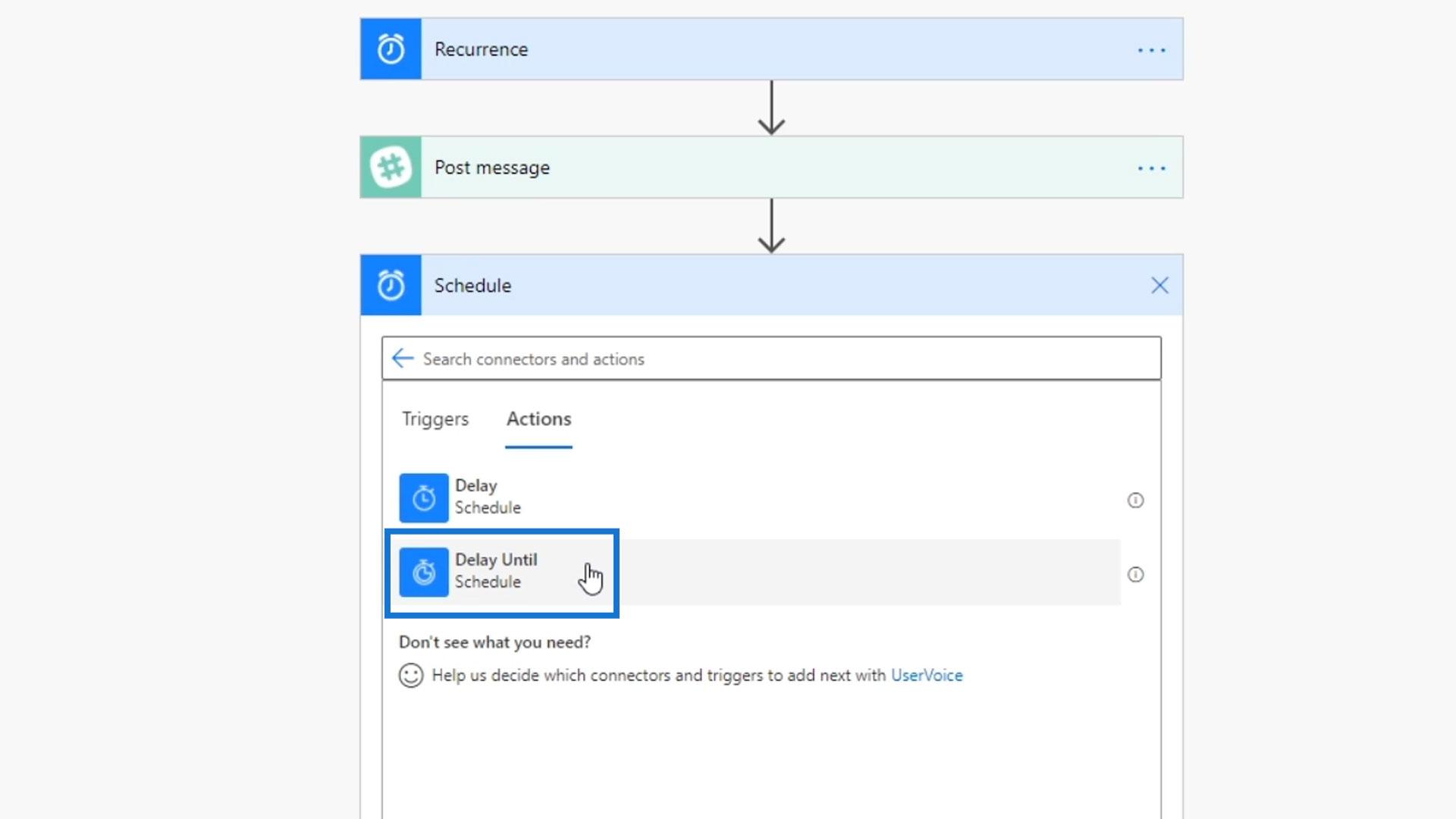The image size is (1456, 819).
Task: Choose the Delay Until action icon
Action: pyautogui.click(x=424, y=573)
